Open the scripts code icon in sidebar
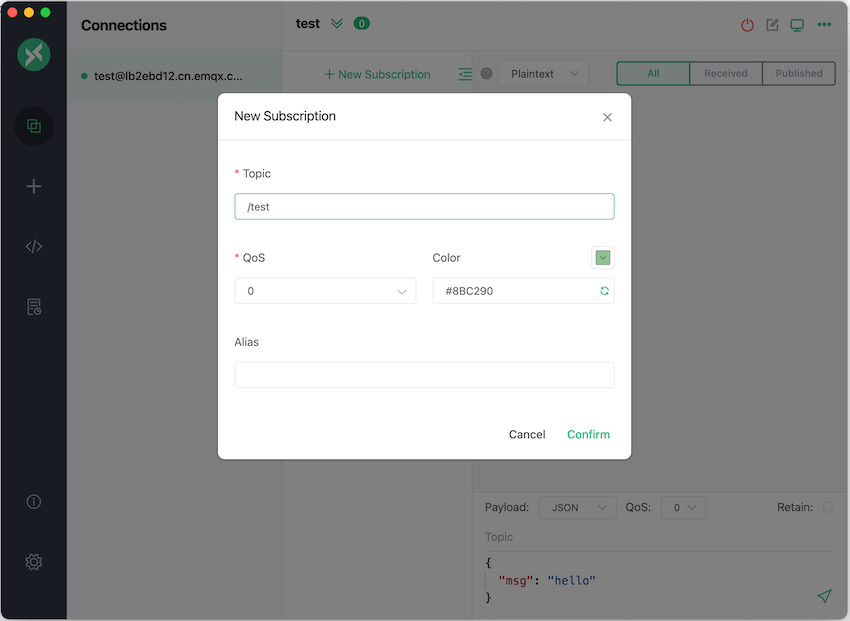The width and height of the screenshot is (850, 621). click(x=34, y=247)
